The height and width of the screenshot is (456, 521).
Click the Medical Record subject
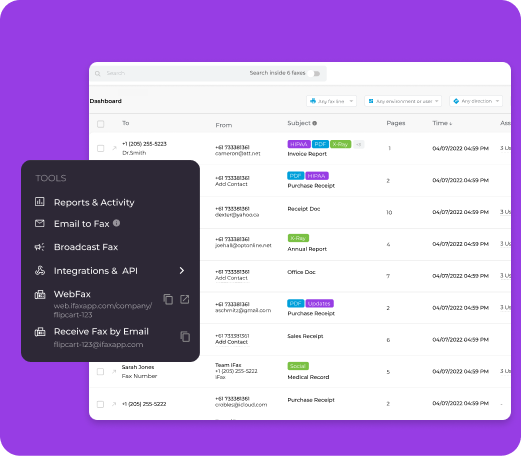[308, 377]
